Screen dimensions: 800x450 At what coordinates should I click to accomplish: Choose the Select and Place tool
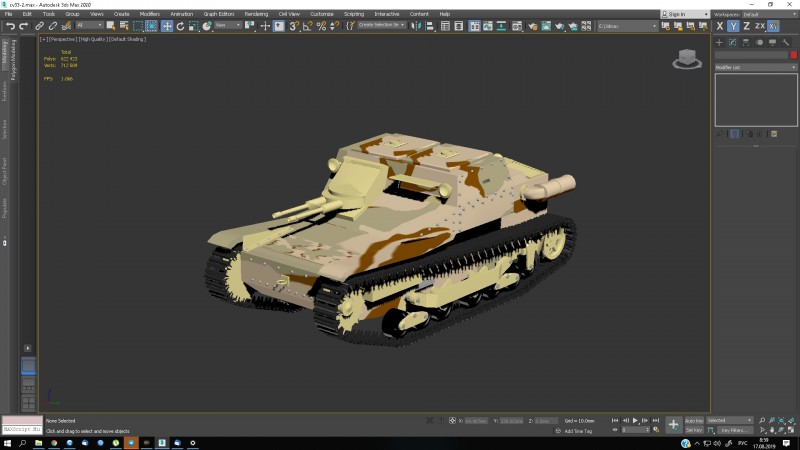click(x=207, y=26)
